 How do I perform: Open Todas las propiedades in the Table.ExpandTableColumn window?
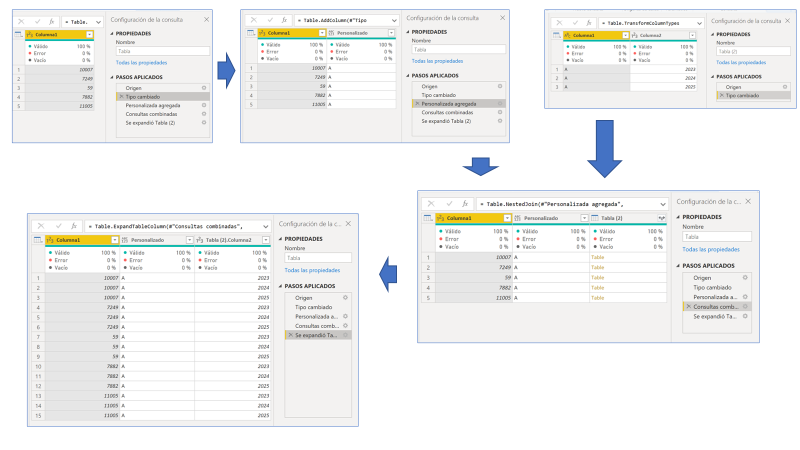pyautogui.click(x=312, y=270)
